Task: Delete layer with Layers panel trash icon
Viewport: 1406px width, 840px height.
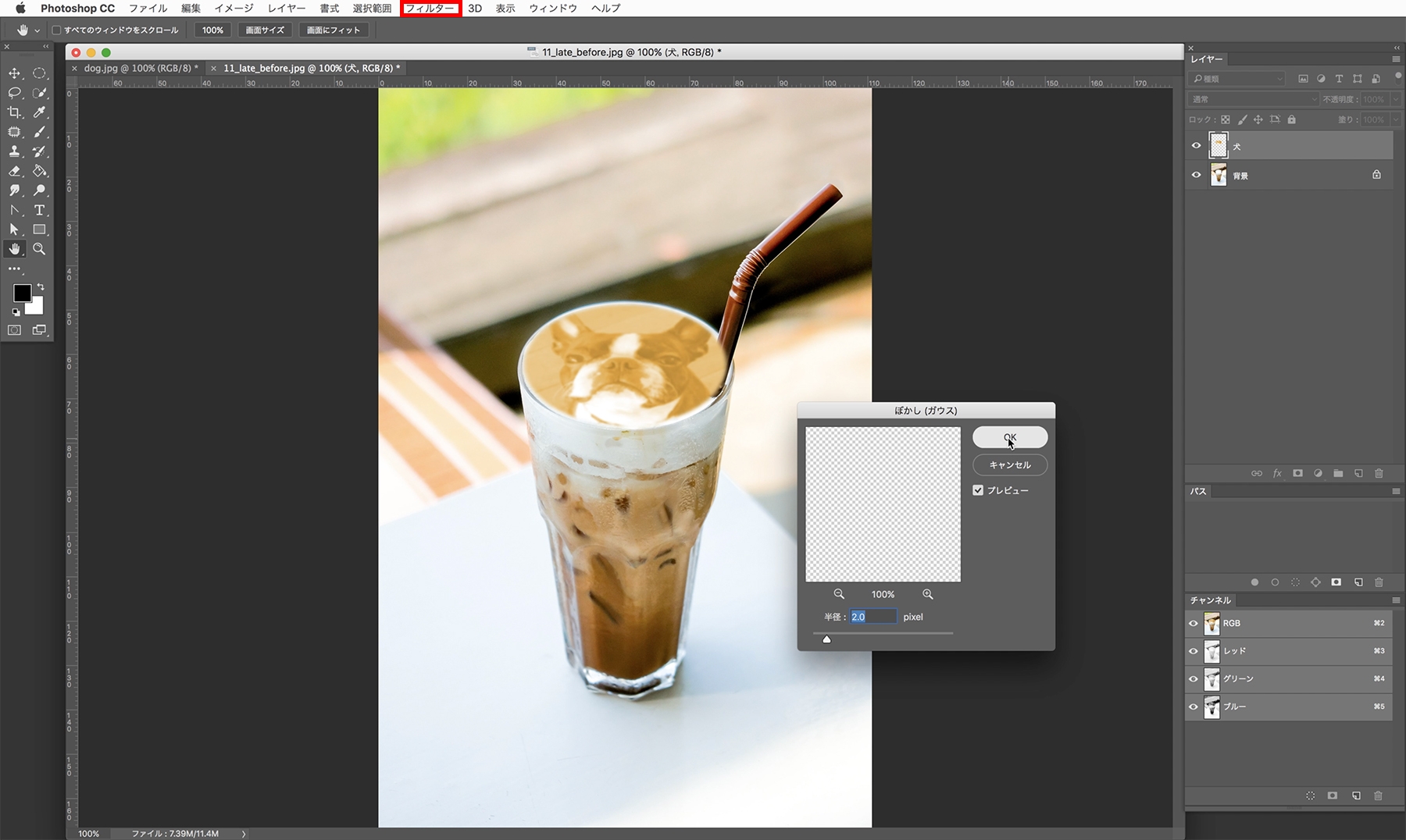Action: pos(1379,473)
